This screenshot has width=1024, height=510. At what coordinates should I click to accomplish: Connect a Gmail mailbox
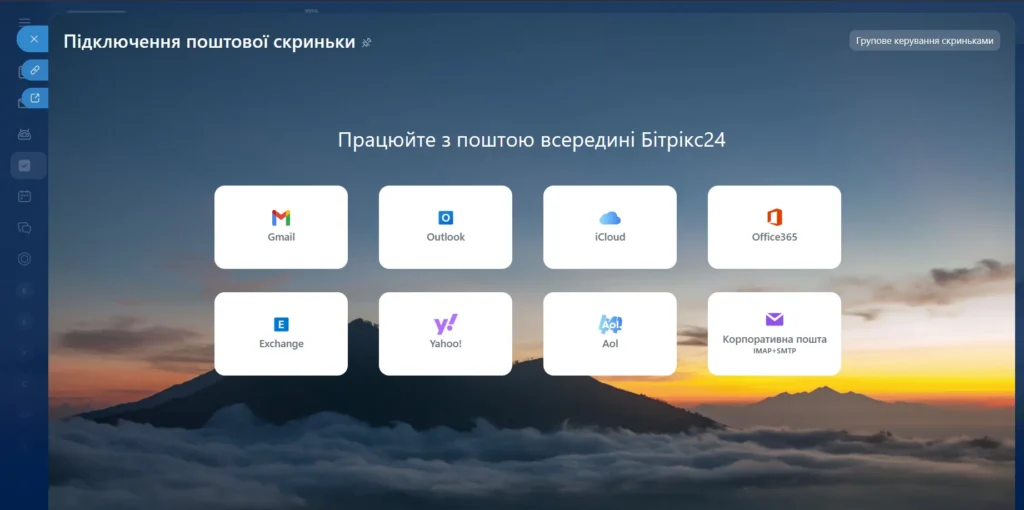click(281, 227)
